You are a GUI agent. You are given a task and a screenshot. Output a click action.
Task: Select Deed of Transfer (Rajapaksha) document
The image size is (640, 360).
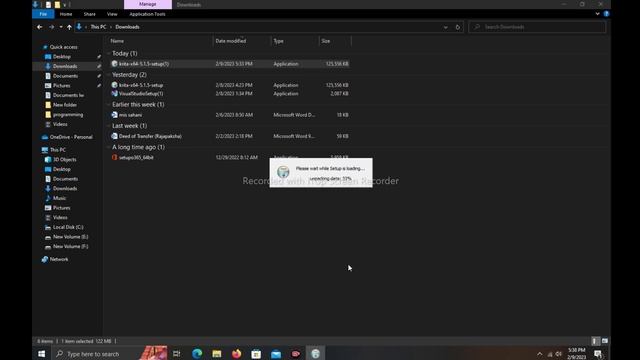(x=150, y=136)
